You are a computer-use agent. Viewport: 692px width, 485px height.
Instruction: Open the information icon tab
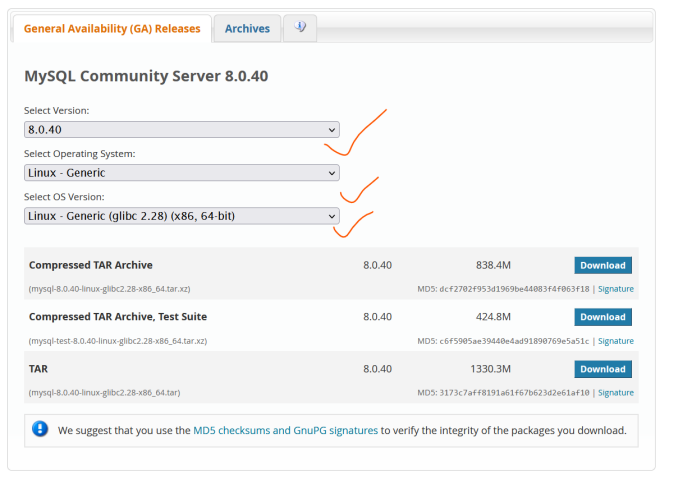point(300,28)
